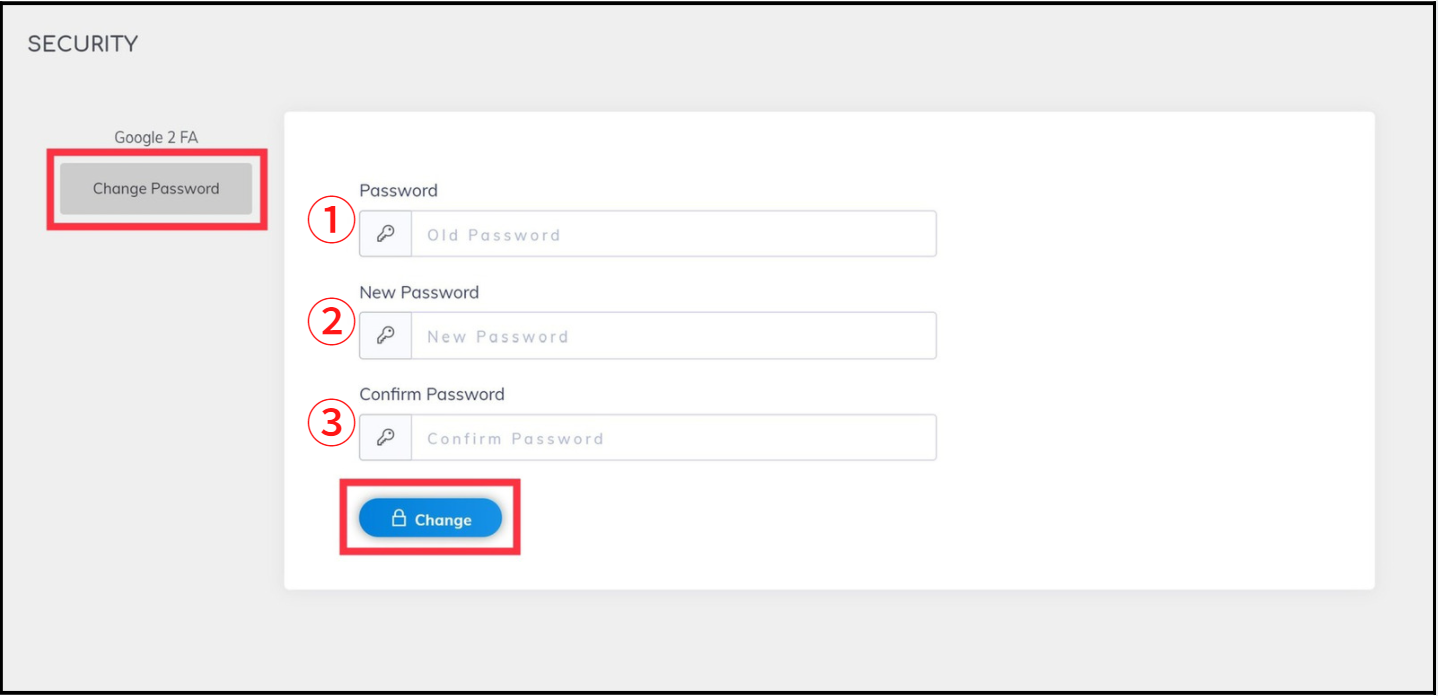Click key icon beside New Password field
Screen dimensions: 1438x696
pyautogui.click(x=385, y=336)
